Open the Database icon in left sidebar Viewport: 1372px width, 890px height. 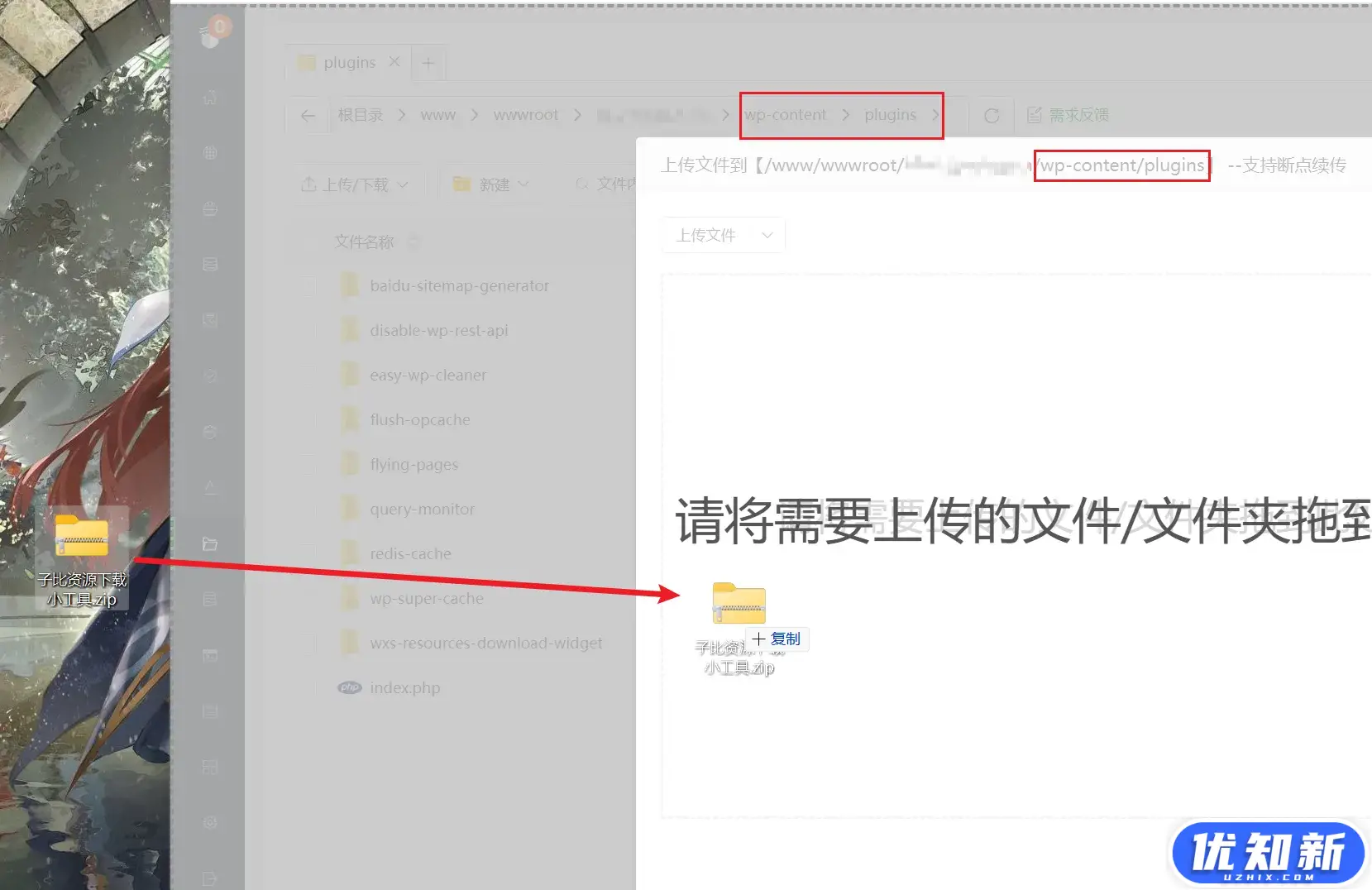[x=210, y=265]
